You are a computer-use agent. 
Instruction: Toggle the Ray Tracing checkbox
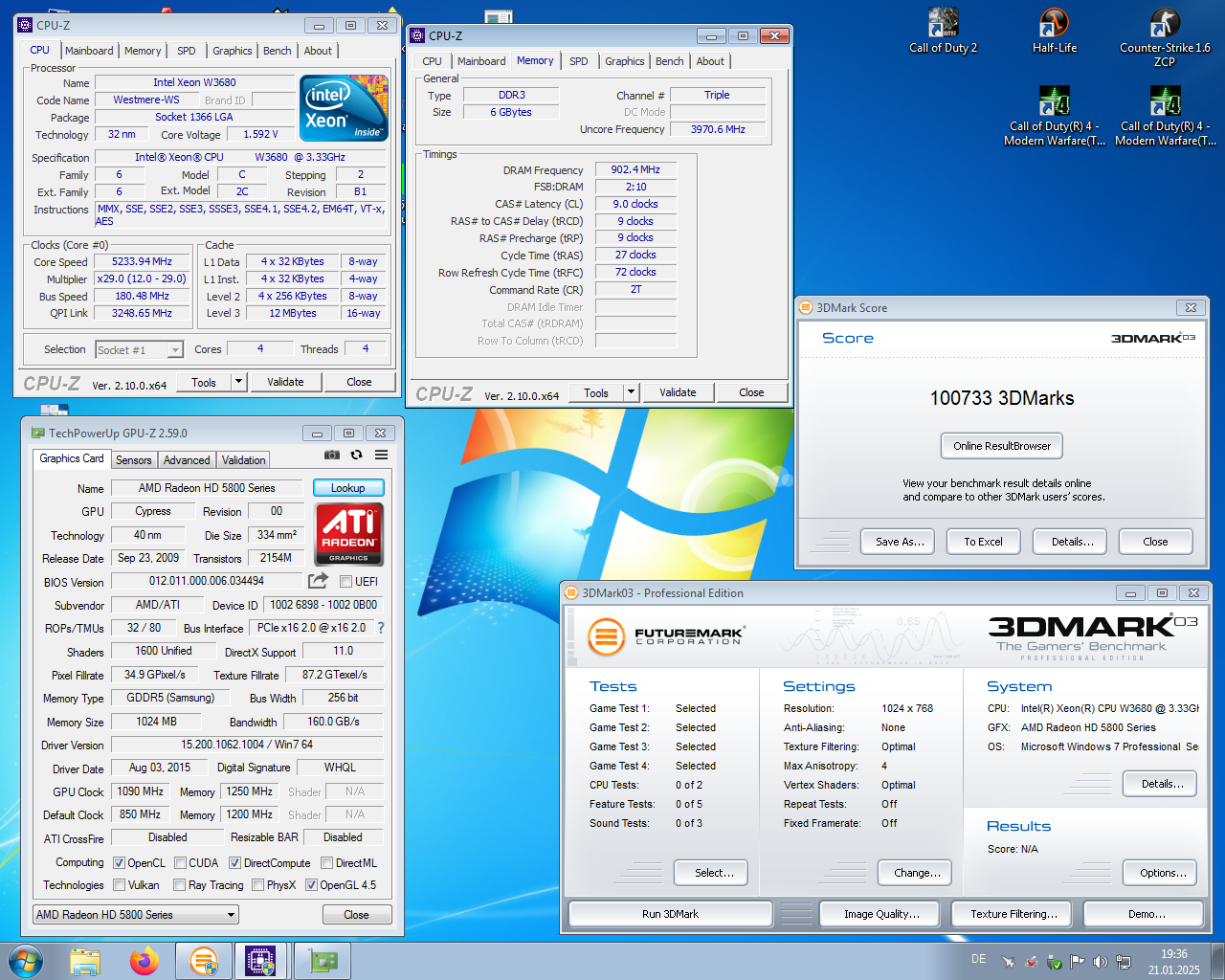click(x=180, y=885)
